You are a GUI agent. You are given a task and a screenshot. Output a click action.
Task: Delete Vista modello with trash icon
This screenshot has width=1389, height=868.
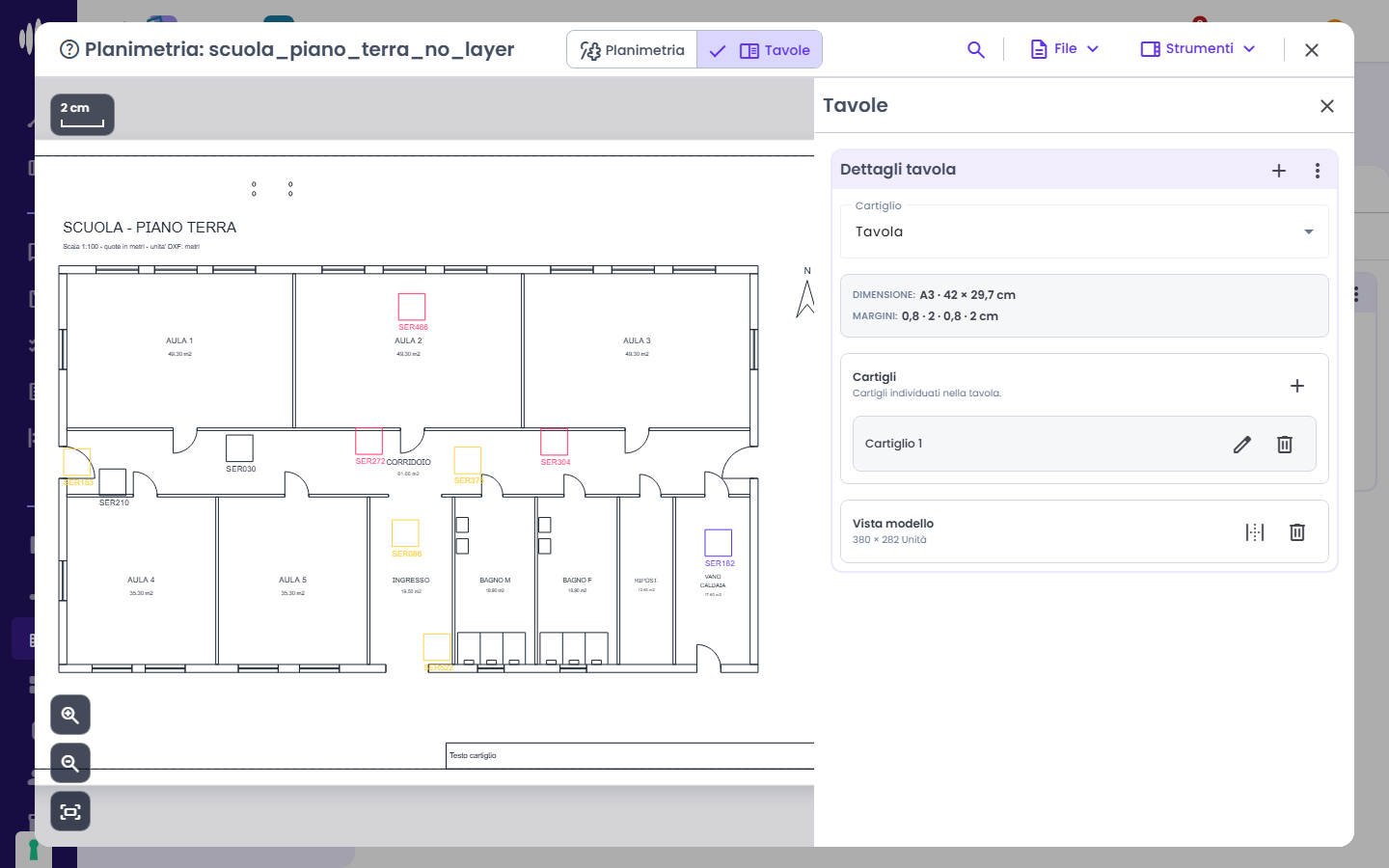(1297, 532)
